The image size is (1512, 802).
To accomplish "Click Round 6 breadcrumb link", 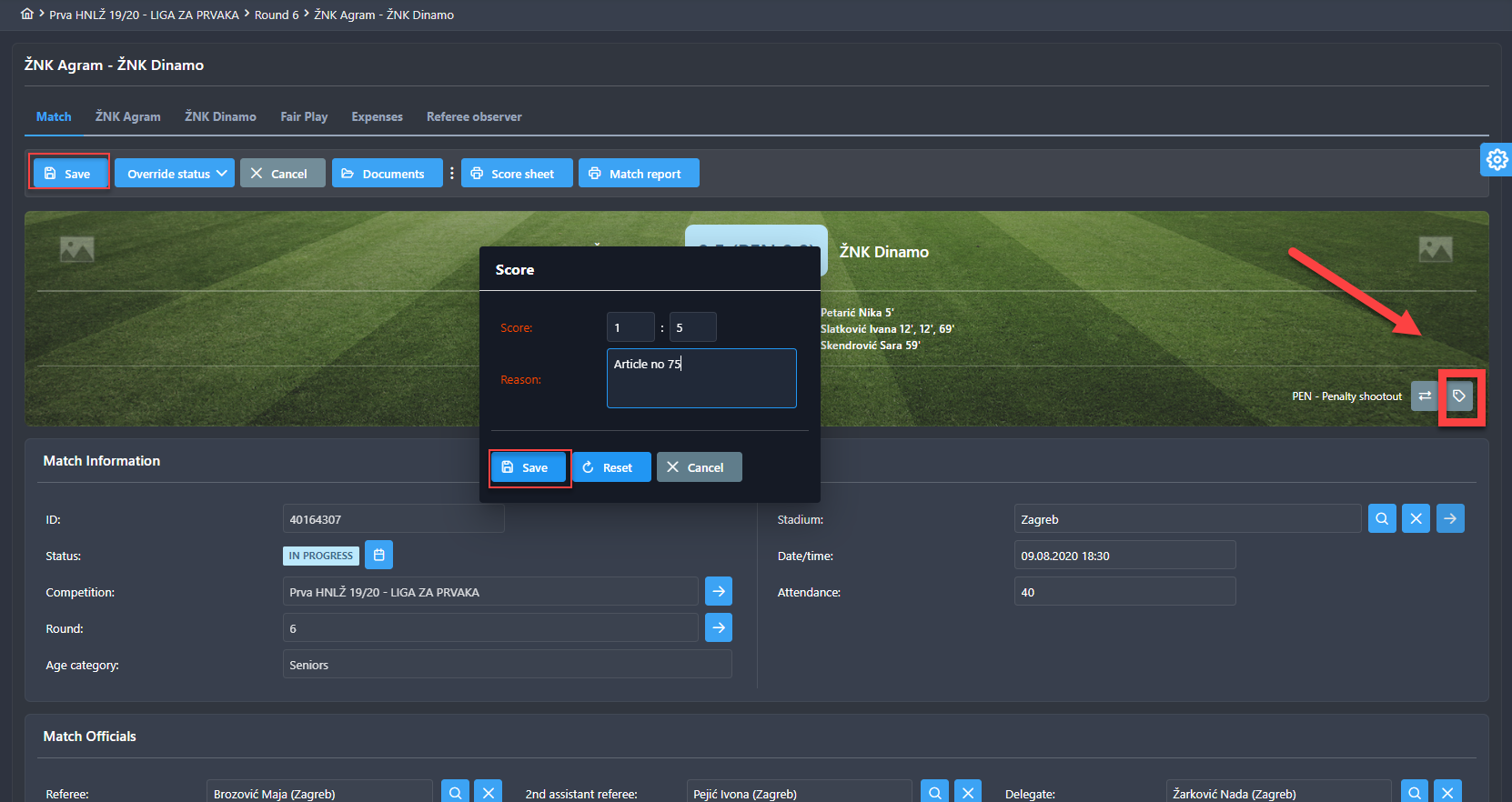I will tap(277, 15).
